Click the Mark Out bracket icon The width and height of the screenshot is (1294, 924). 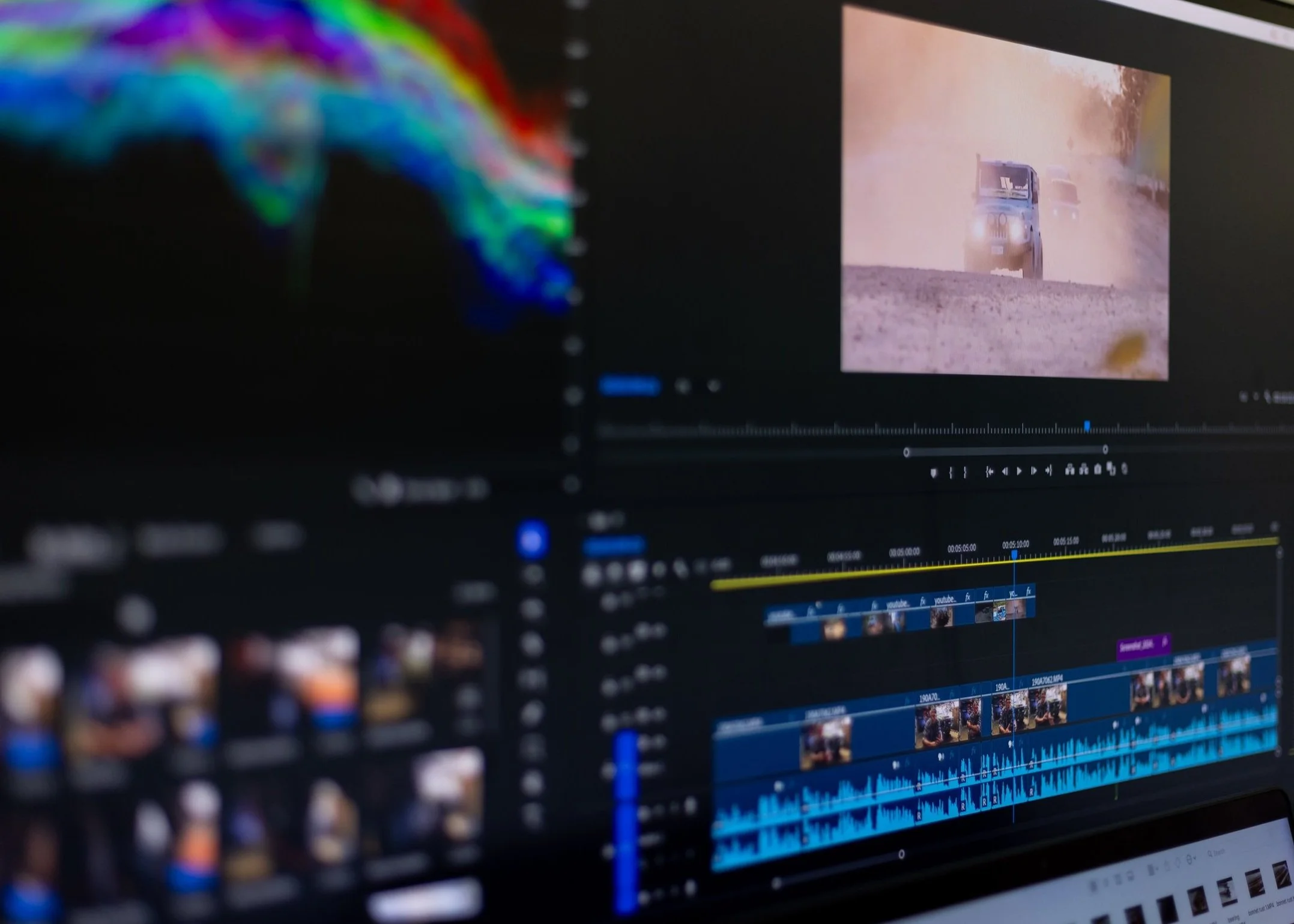(x=965, y=473)
